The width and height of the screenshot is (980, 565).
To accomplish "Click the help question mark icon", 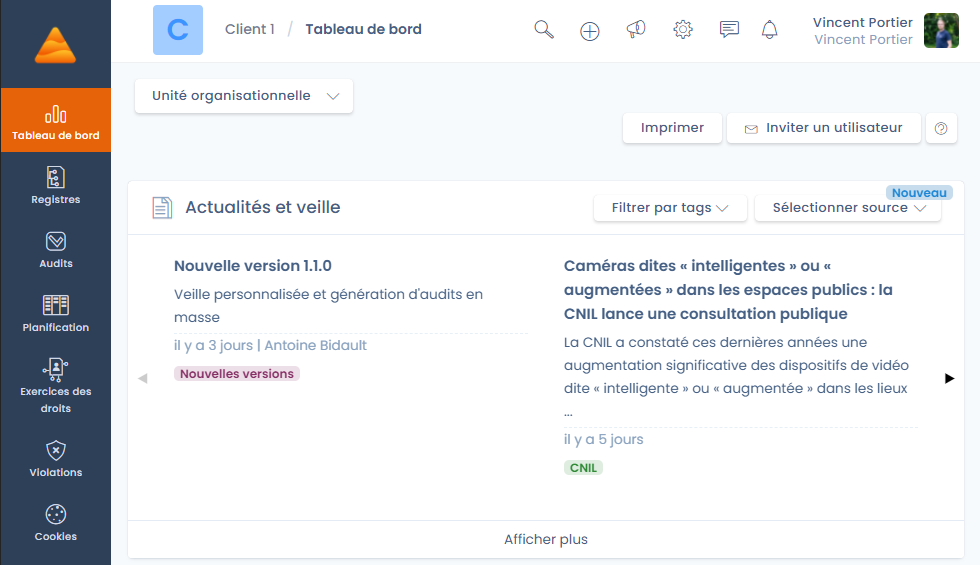I will 940,128.
